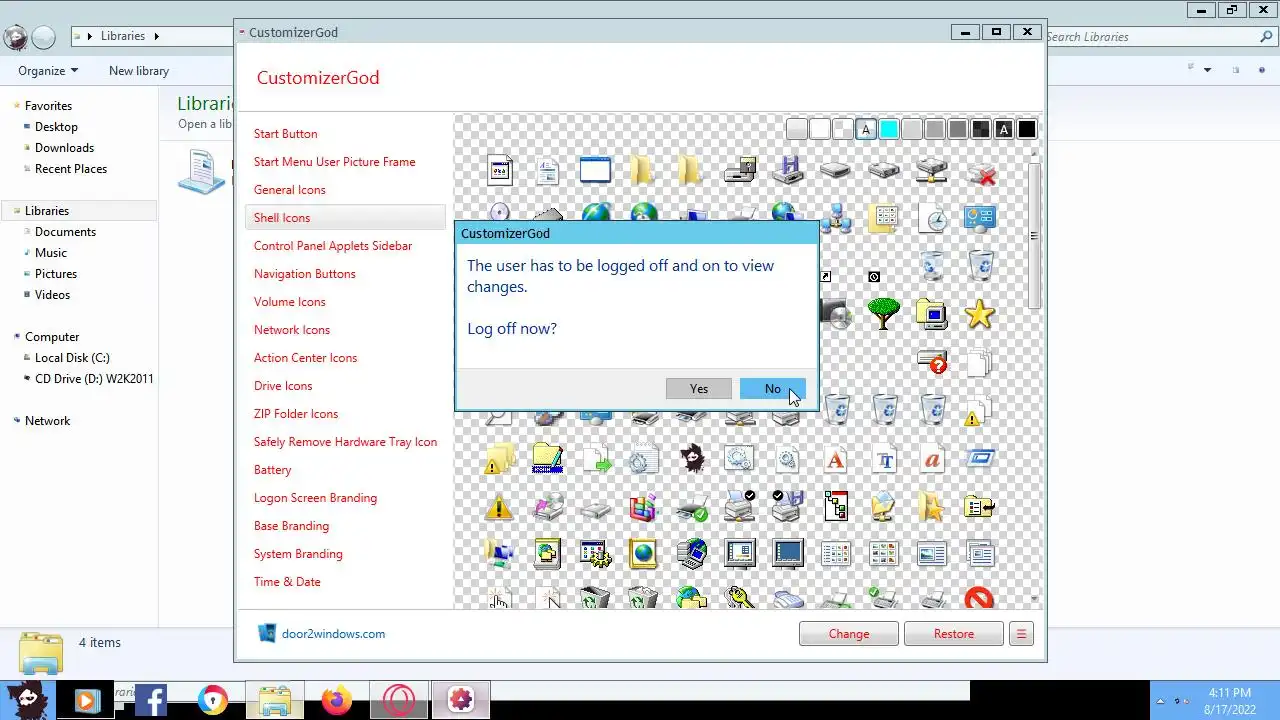Click No in the log off dialog

click(x=772, y=389)
